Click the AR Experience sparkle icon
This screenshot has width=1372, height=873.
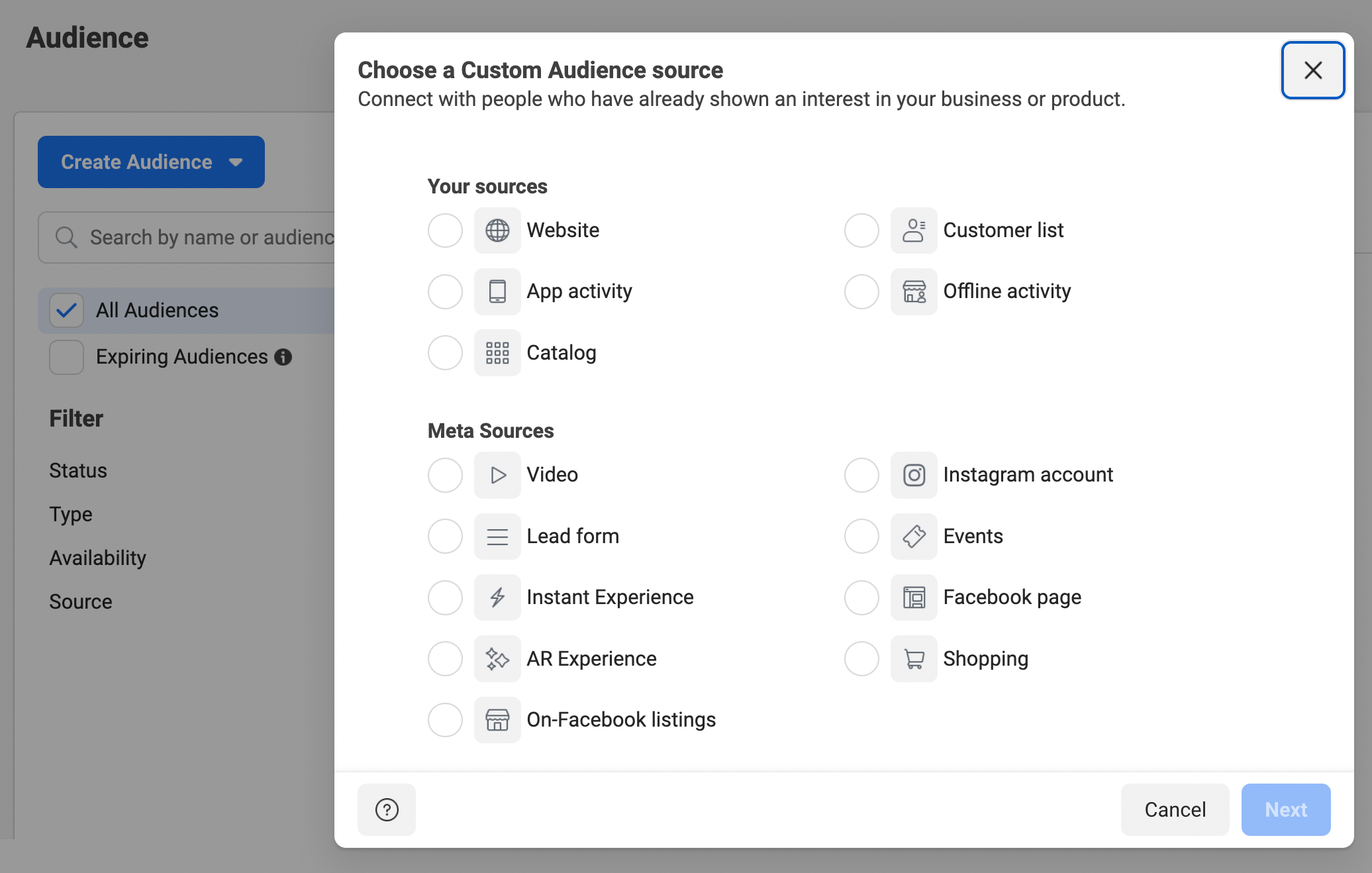pos(496,658)
